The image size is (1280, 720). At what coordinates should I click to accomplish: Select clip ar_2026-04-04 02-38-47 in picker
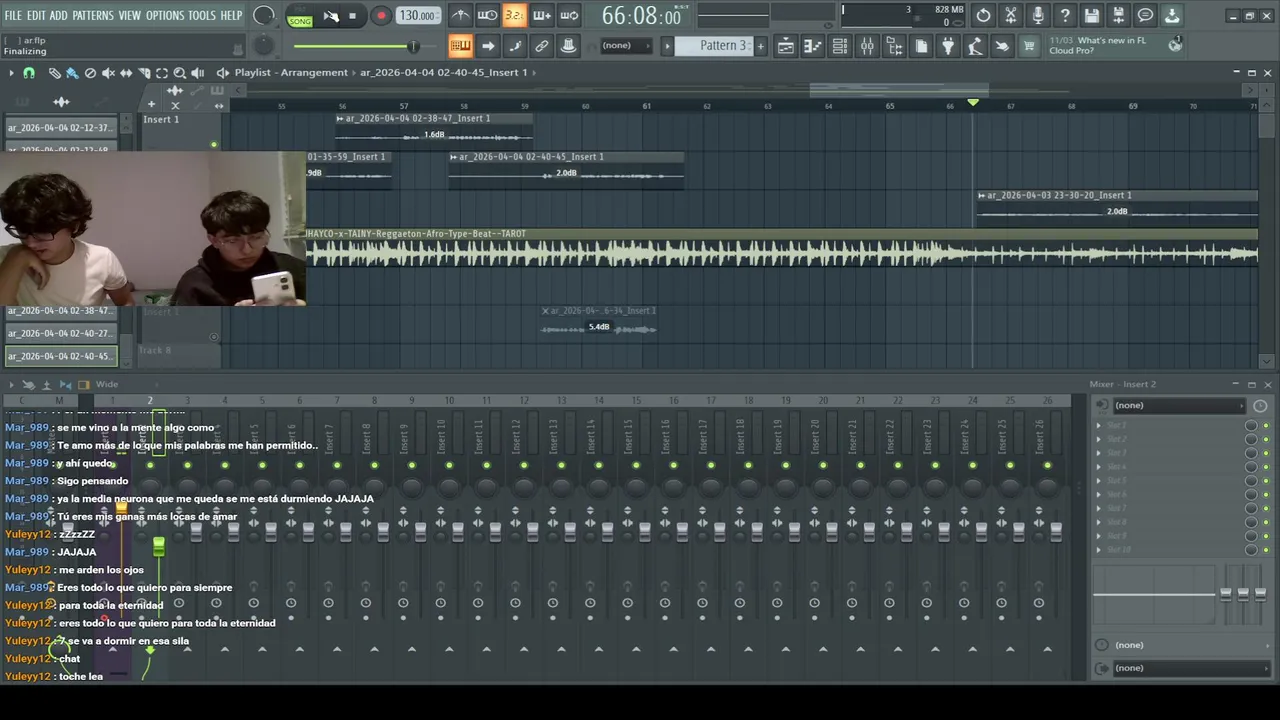tap(61, 311)
